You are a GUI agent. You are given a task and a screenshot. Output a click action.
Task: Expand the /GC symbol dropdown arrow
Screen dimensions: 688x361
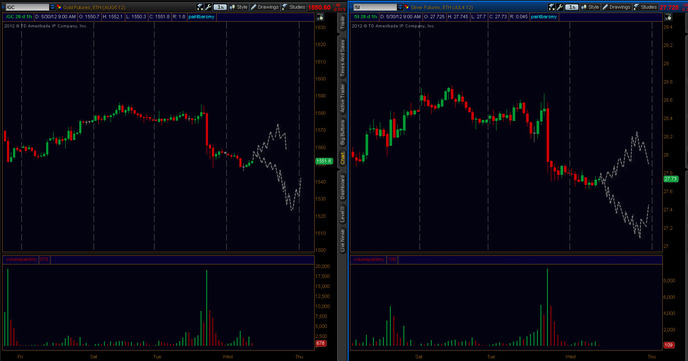(x=52, y=7)
